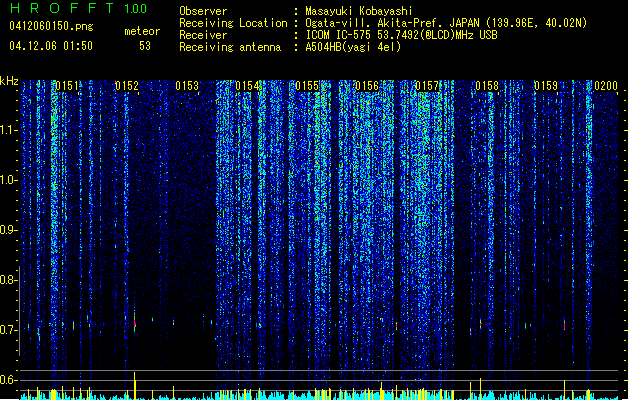Select location text Ogata-vill. Akita-Pref. JAPAN

[x=392, y=23]
